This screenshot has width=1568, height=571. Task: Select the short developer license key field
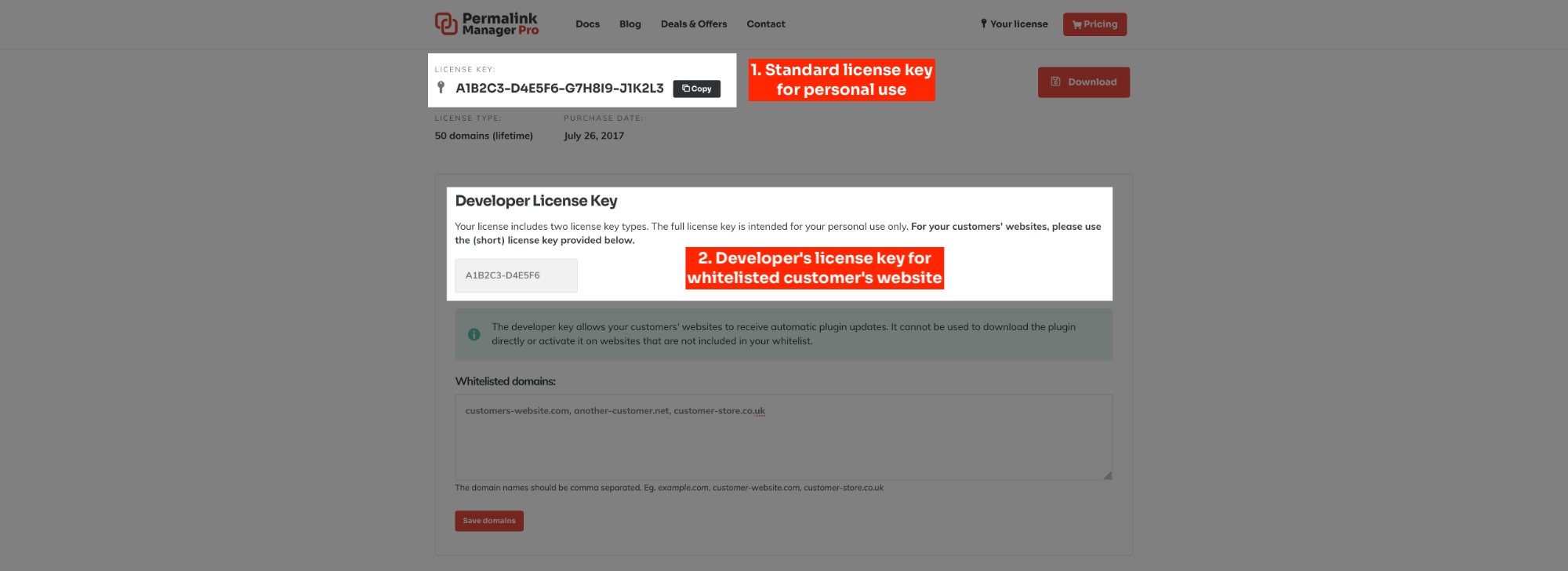(516, 275)
